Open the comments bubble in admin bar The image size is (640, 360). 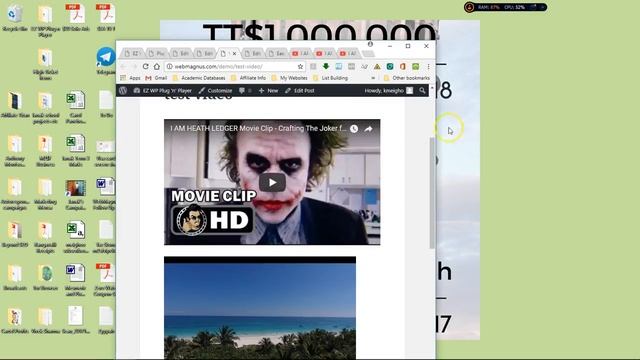click(x=244, y=91)
